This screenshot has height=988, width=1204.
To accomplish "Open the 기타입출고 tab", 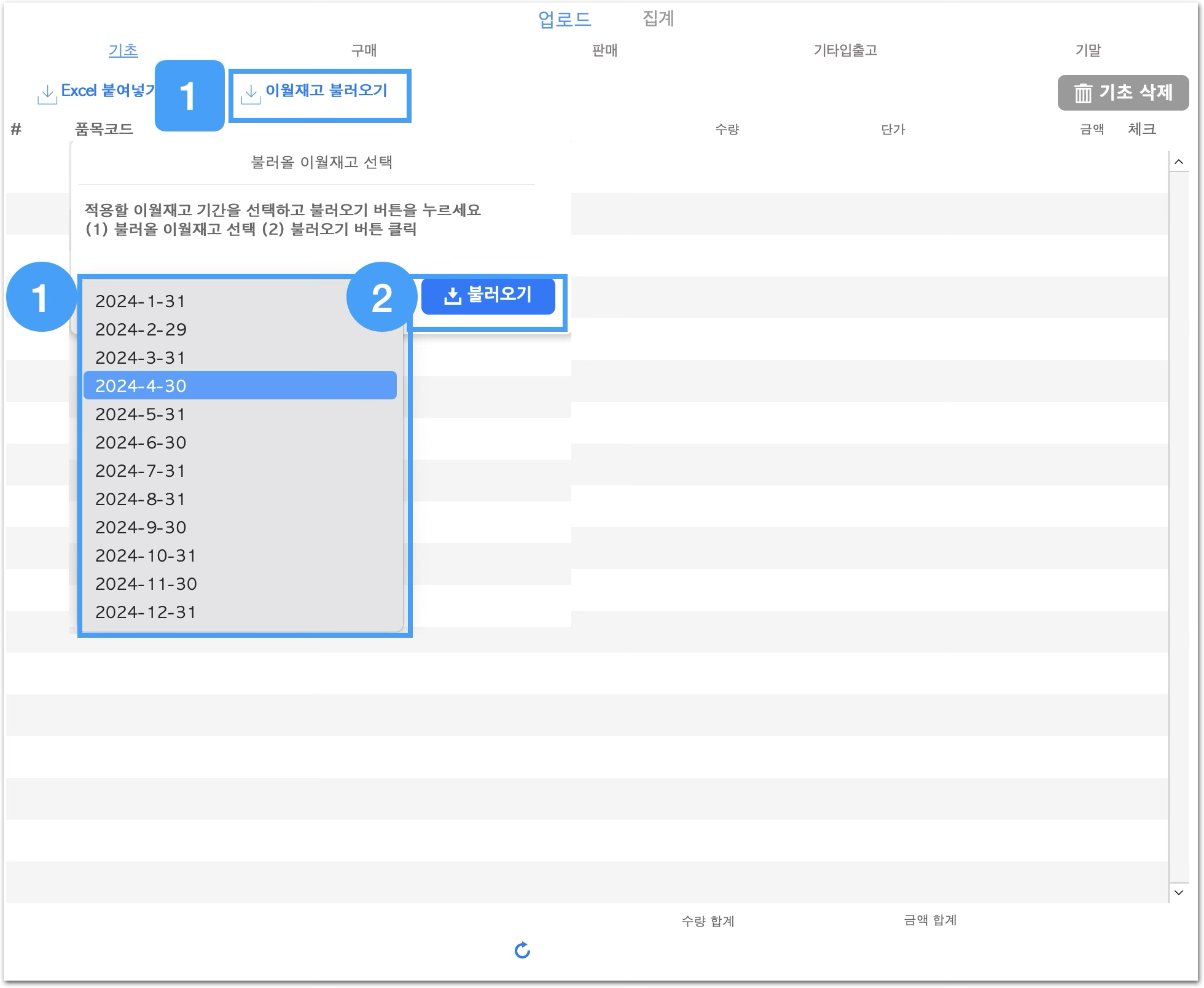I will pos(845,50).
